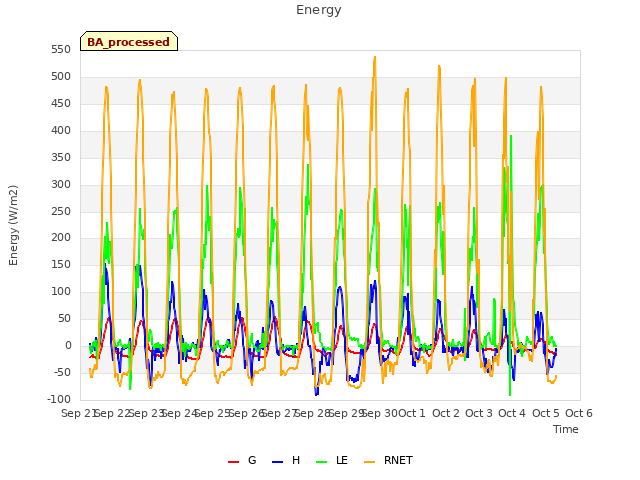Click the Oct 1 x-axis date label
This screenshot has width=640, height=480.
[x=412, y=413]
